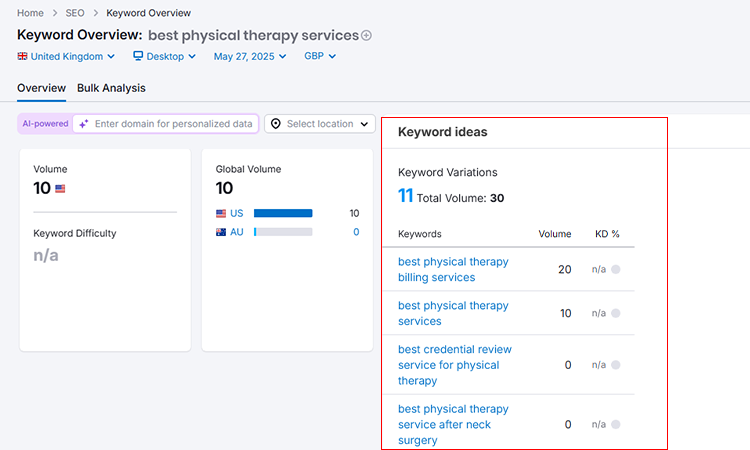The width and height of the screenshot is (750, 450).
Task: Go to SEO in the breadcrumb
Action: coord(75,13)
